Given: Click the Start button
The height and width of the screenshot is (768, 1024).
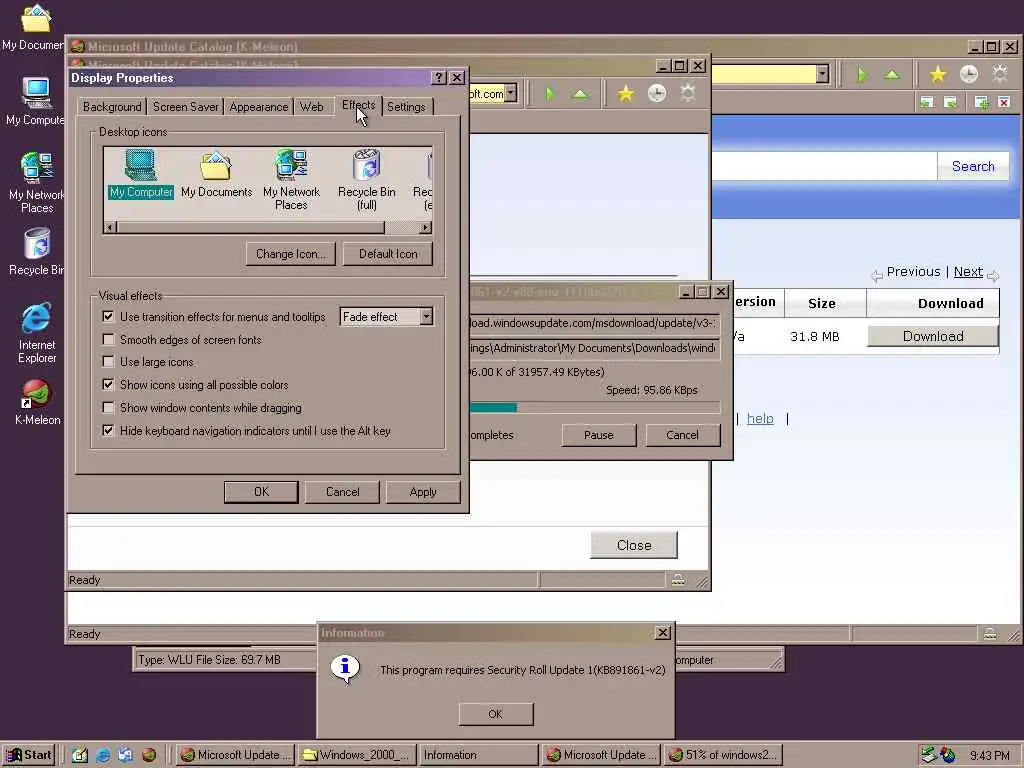Looking at the screenshot, I should (30, 755).
